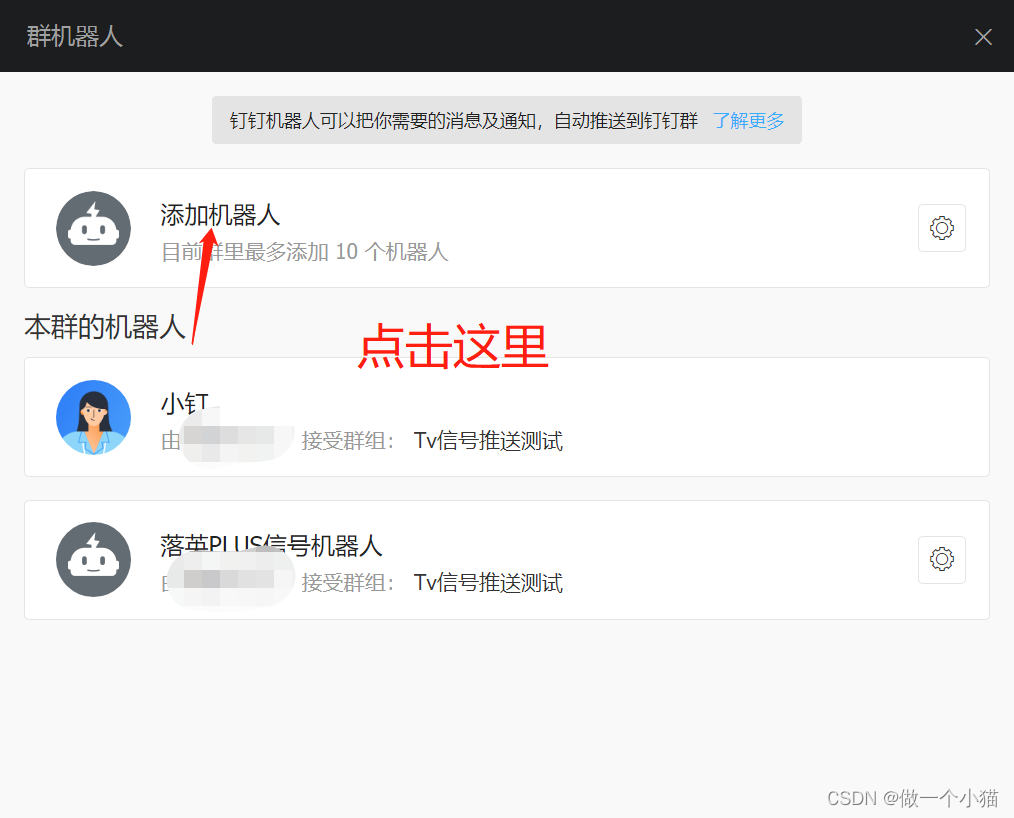The width and height of the screenshot is (1014, 818).
Task: Click the 目前群里最多添加 10 个机器人 hint text
Action: pos(305,252)
